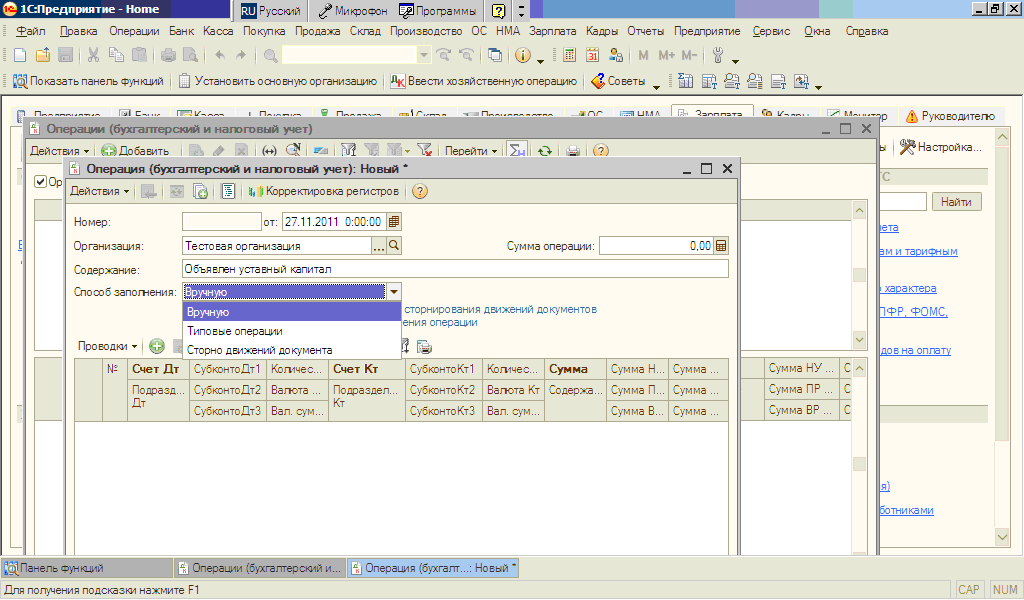Click the Сумма операции input field
Screen dimensions: 1024x600
[x=656, y=246]
